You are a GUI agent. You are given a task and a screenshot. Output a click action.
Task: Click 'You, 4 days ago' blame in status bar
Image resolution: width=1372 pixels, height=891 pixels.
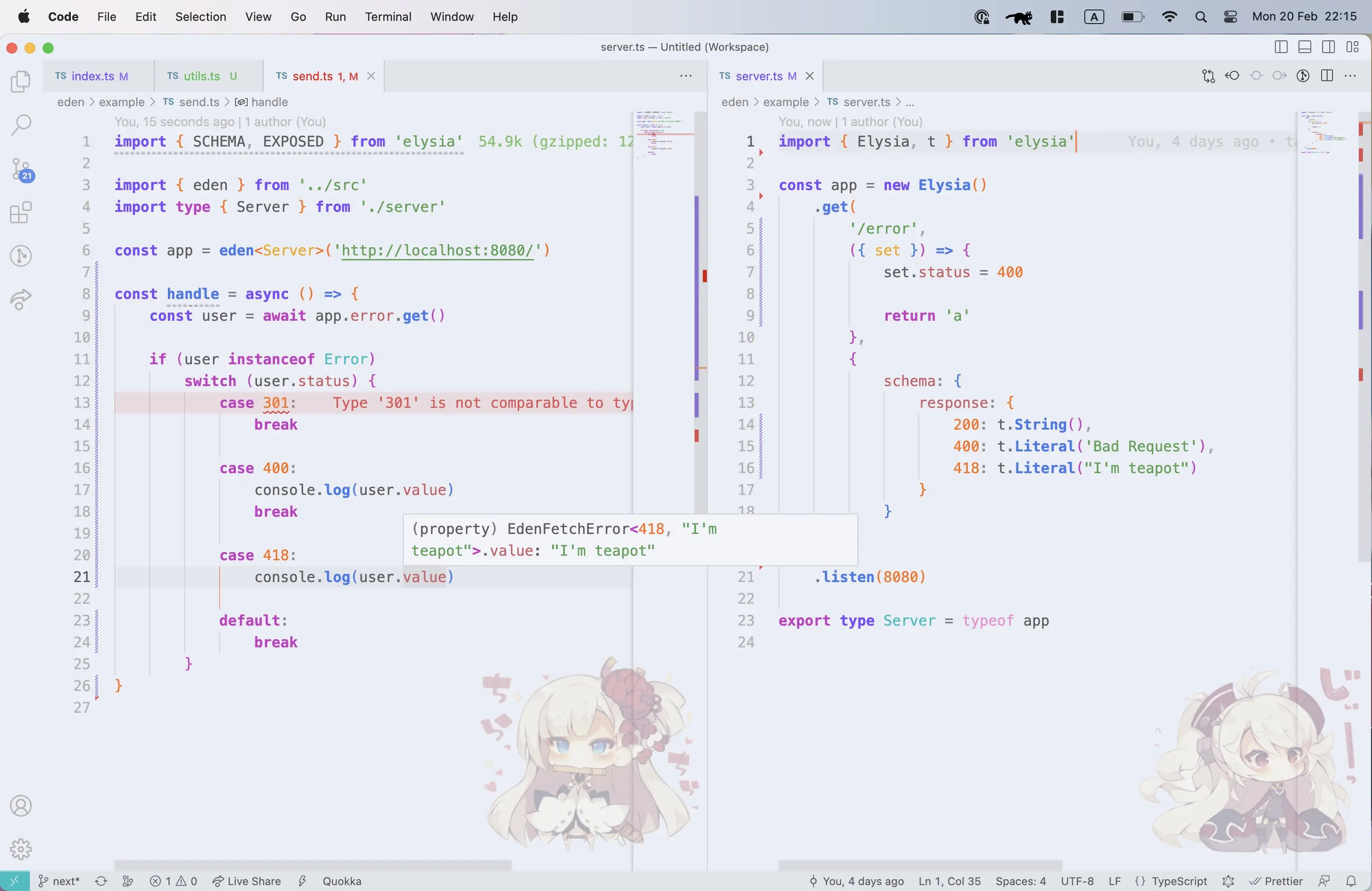coord(857,881)
